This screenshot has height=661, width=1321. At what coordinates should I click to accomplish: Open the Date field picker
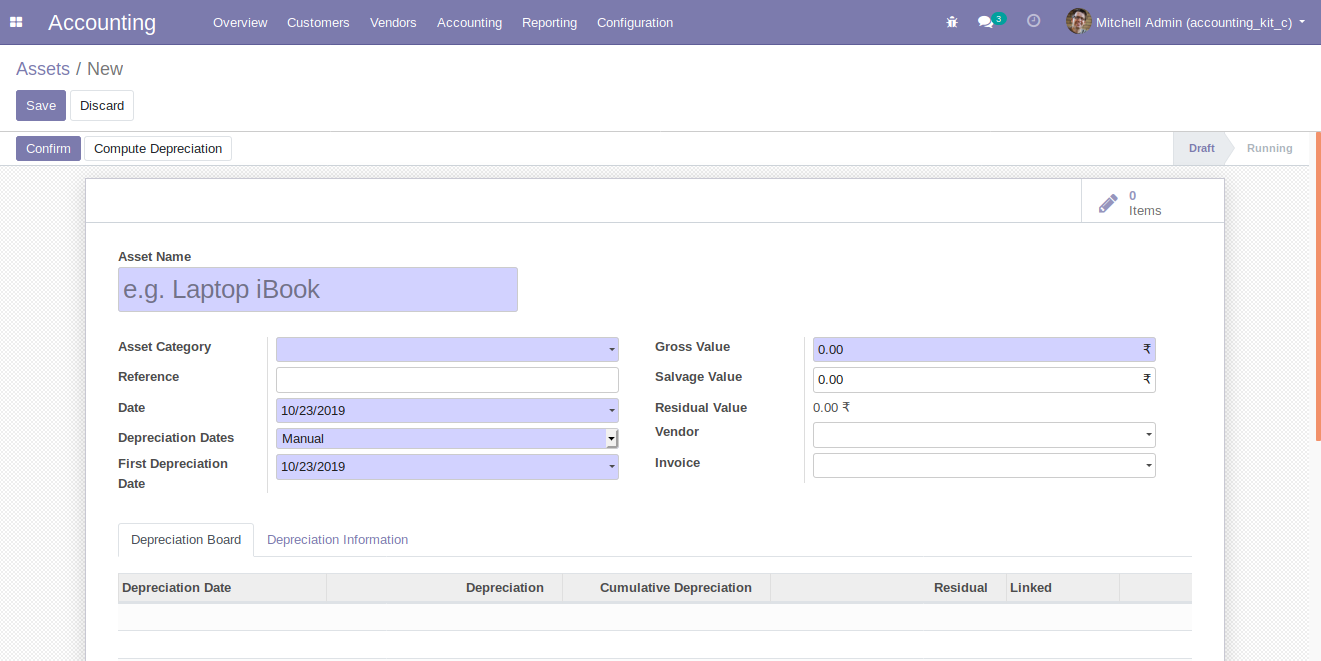tap(447, 410)
